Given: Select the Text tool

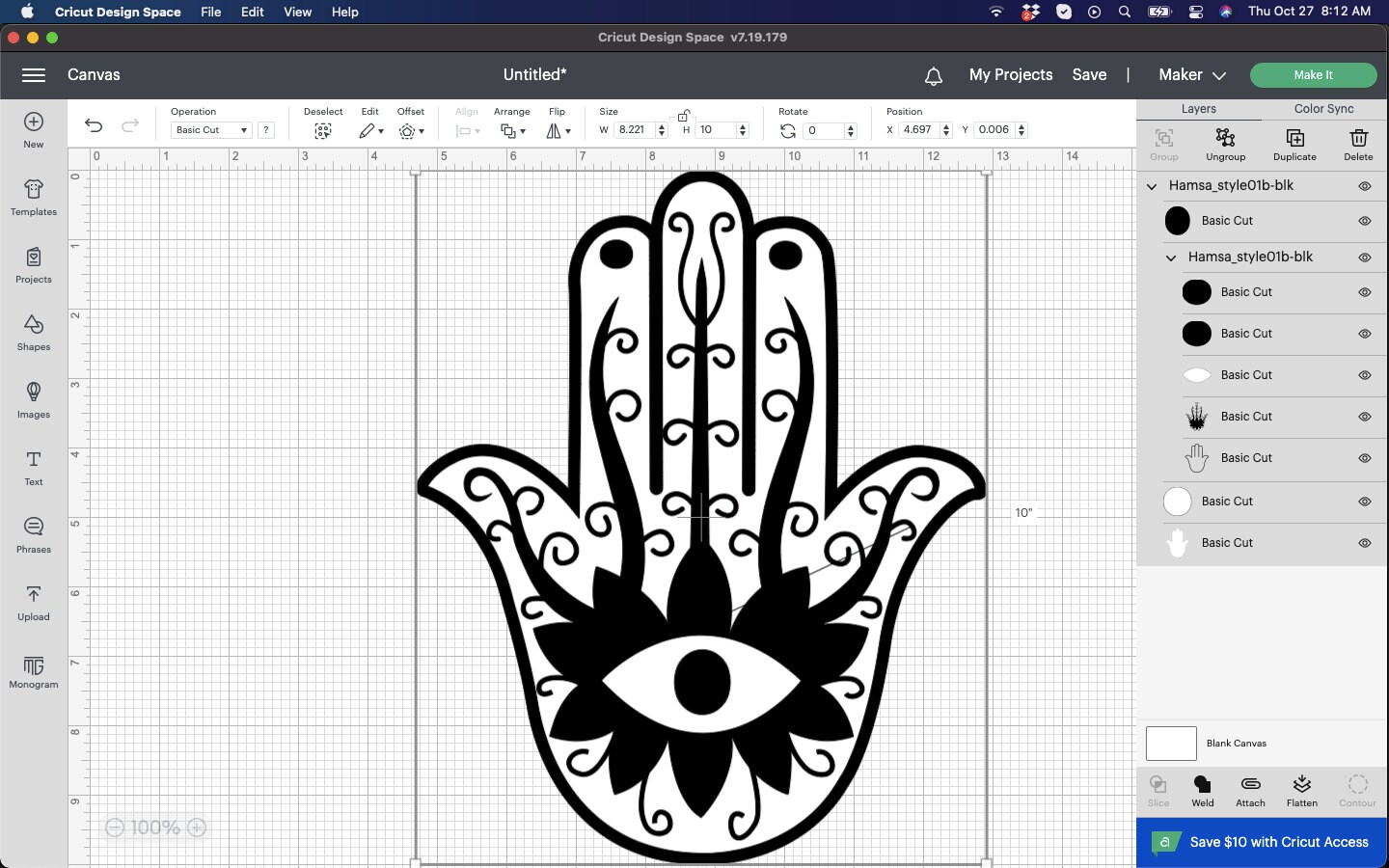Looking at the screenshot, I should pos(33,470).
